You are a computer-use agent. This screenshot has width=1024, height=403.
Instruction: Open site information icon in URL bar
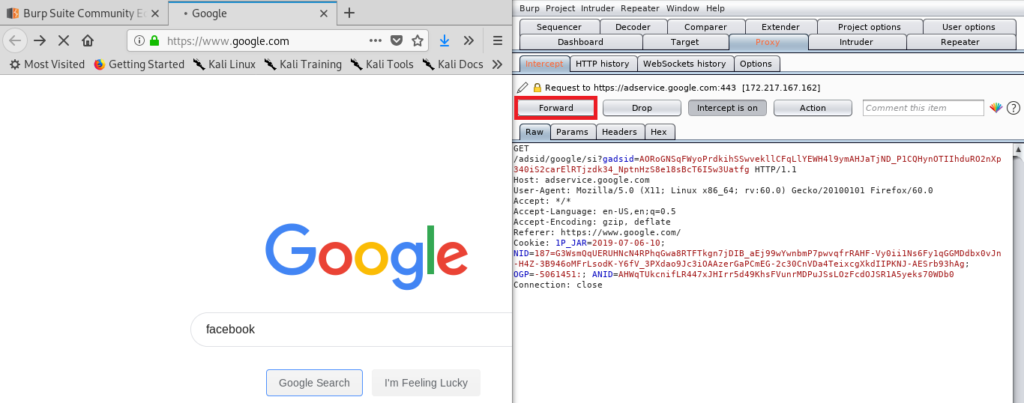click(x=139, y=40)
